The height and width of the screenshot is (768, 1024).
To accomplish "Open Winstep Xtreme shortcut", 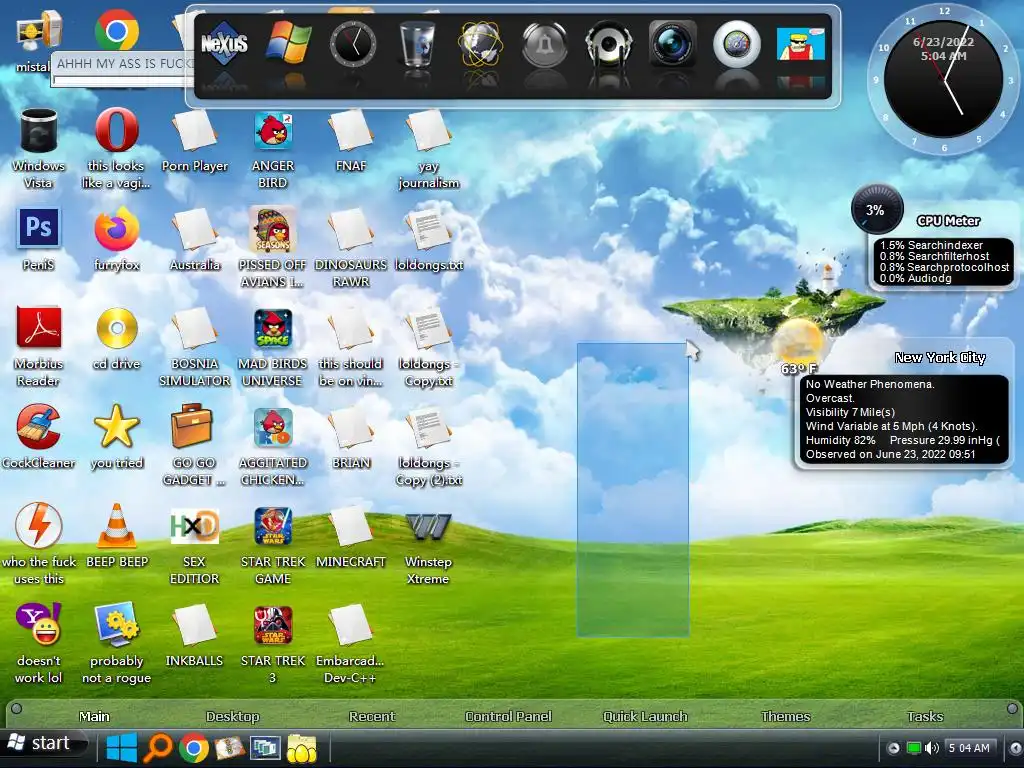I will pos(428,526).
